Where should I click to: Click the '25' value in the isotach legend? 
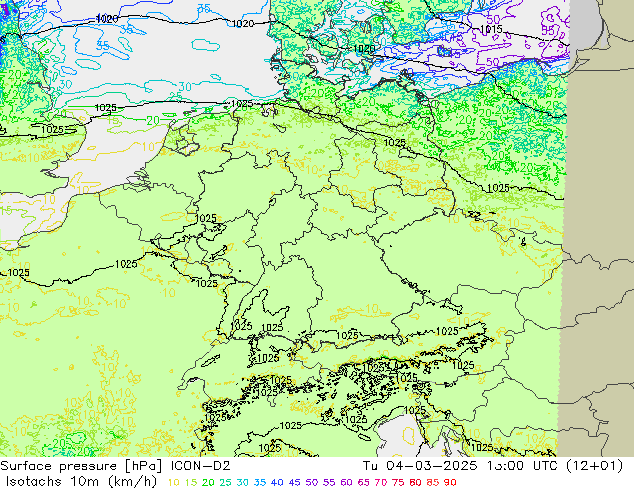point(225,482)
